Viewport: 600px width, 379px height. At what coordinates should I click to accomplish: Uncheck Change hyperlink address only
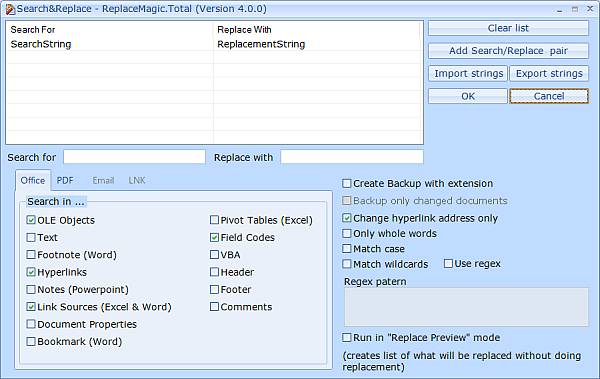[347, 218]
